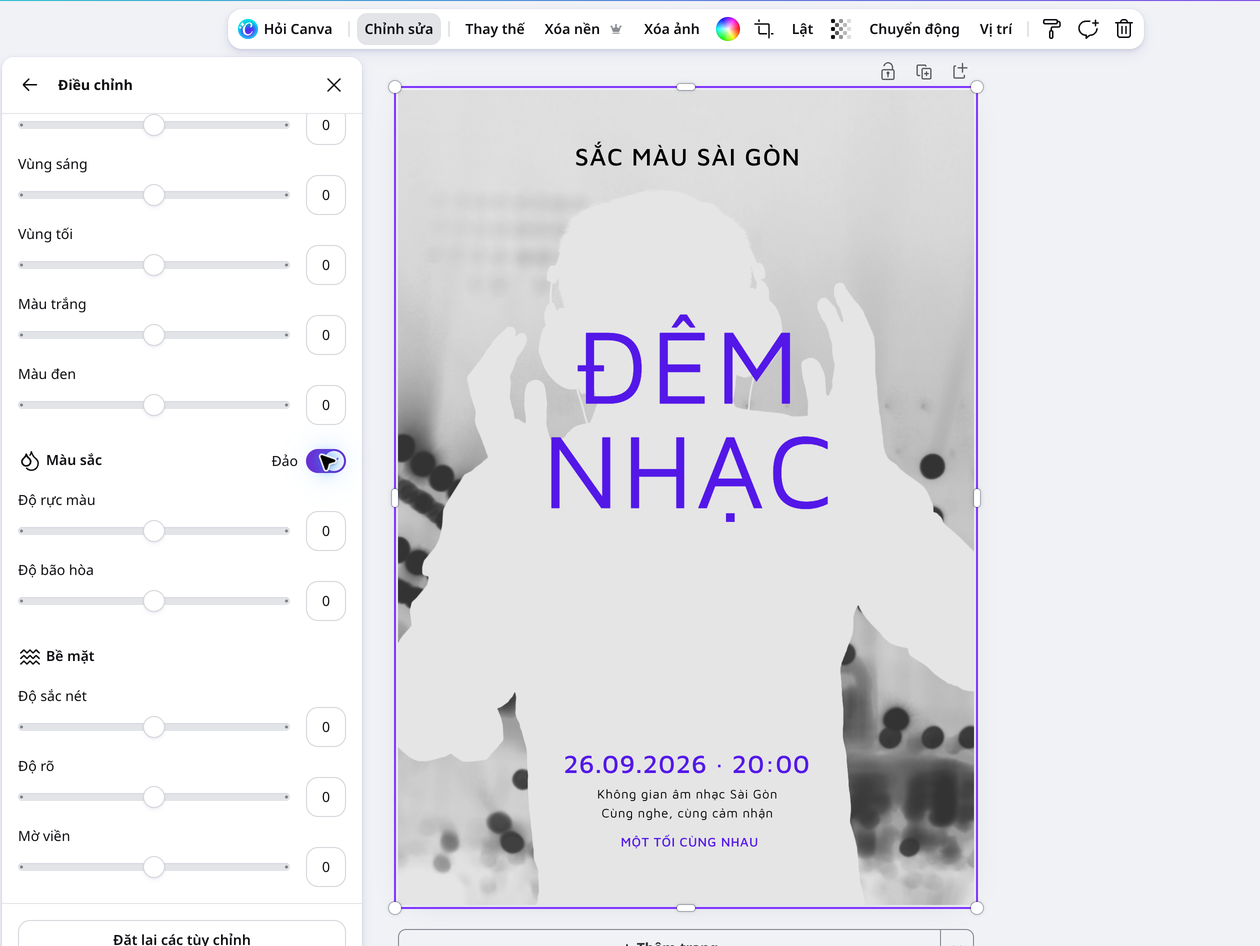Open Chuyển động animation options
The height and width of the screenshot is (946, 1260).
pyautogui.click(x=914, y=29)
